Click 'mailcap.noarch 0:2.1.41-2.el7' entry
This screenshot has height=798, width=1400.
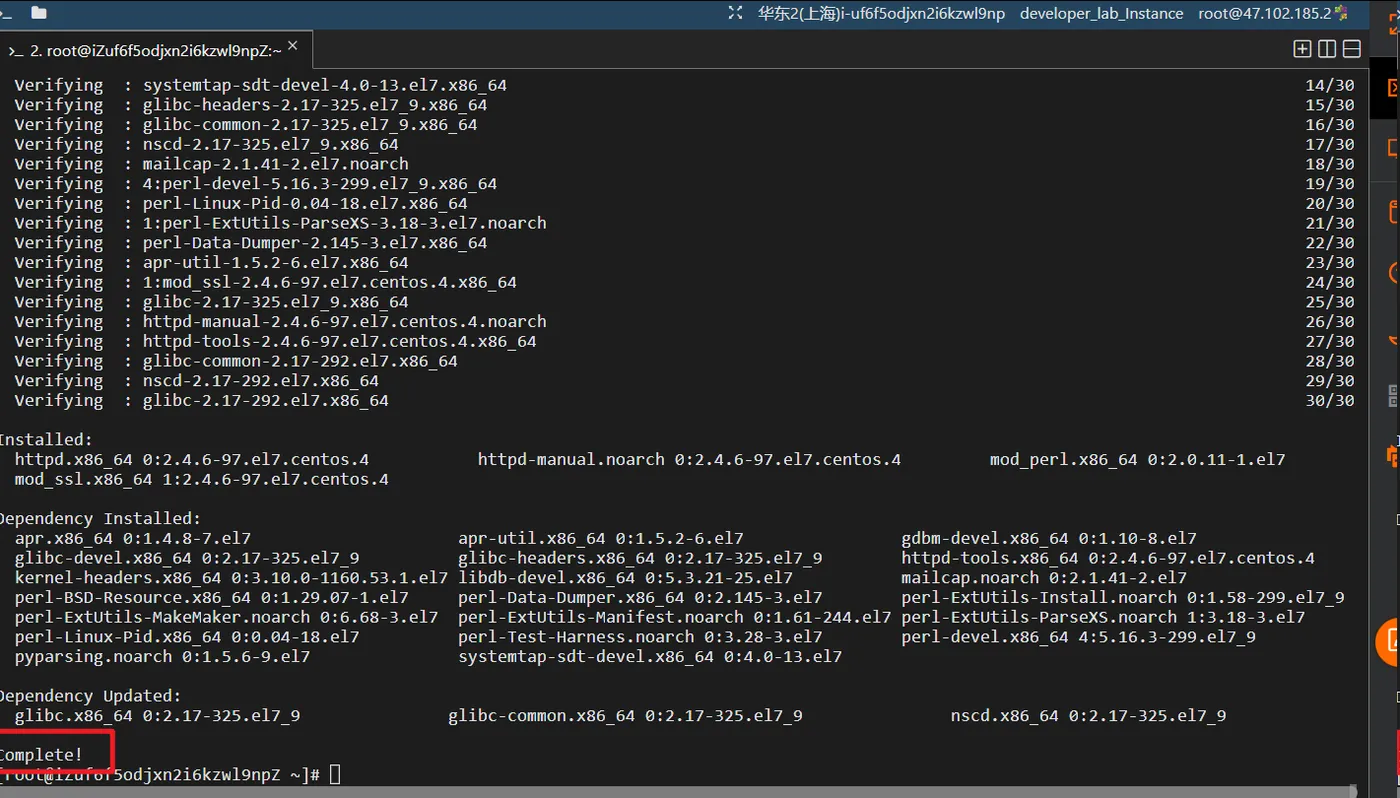[1044, 578]
